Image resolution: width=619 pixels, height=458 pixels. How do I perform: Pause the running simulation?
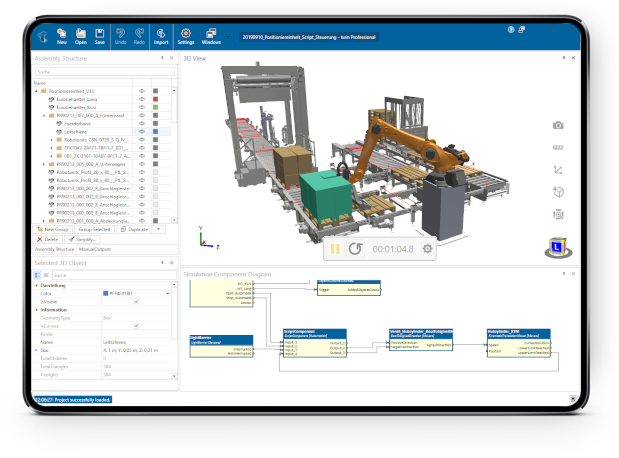[335, 249]
